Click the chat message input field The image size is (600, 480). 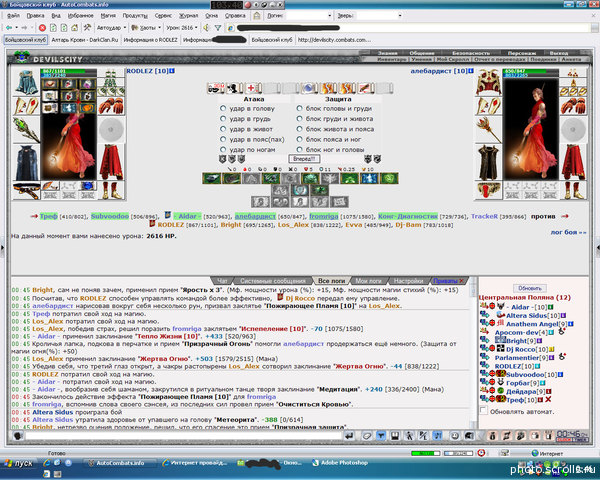tap(183, 436)
